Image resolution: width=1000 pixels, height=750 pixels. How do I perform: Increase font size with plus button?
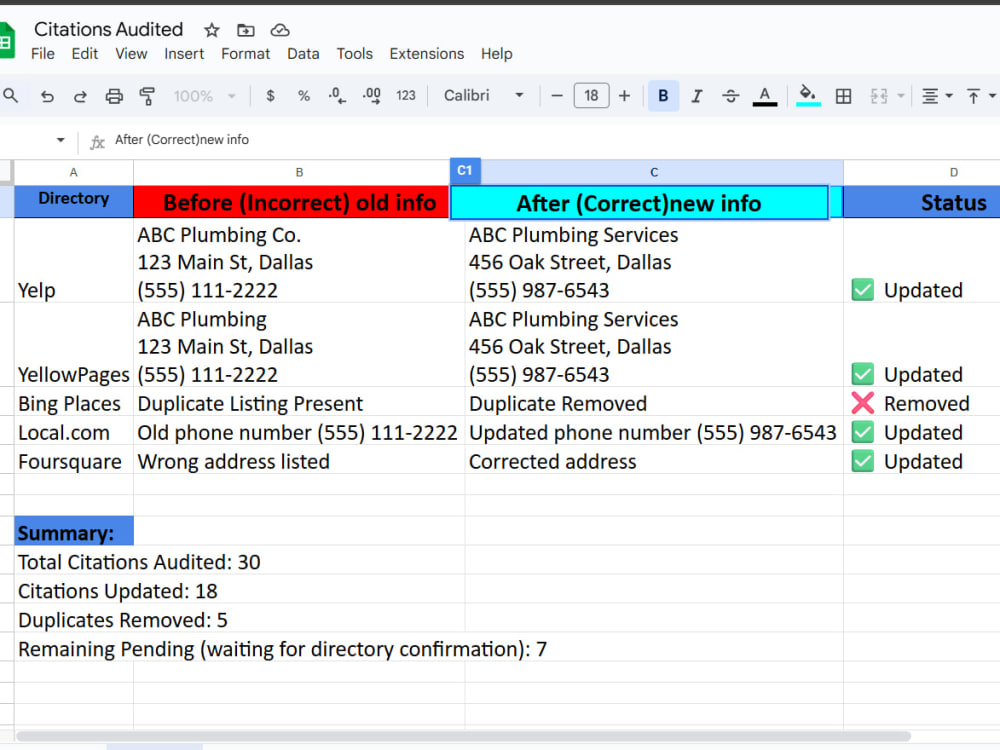tap(624, 96)
